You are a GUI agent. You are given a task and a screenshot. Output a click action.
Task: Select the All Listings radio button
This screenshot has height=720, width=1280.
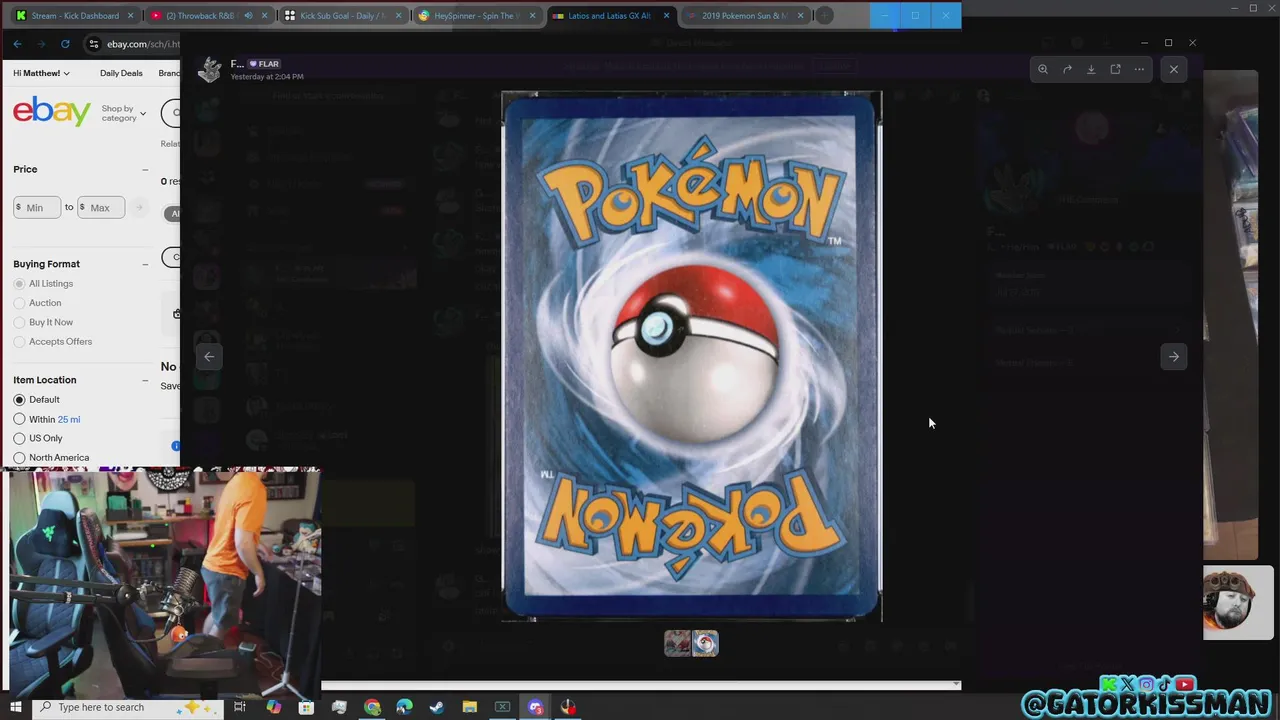pos(19,284)
